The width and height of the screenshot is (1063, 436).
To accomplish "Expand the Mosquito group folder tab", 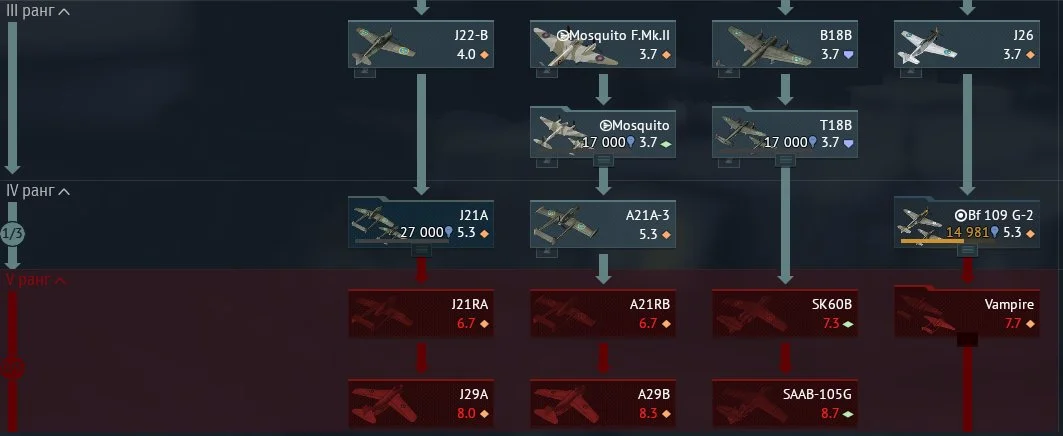I will [x=603, y=161].
